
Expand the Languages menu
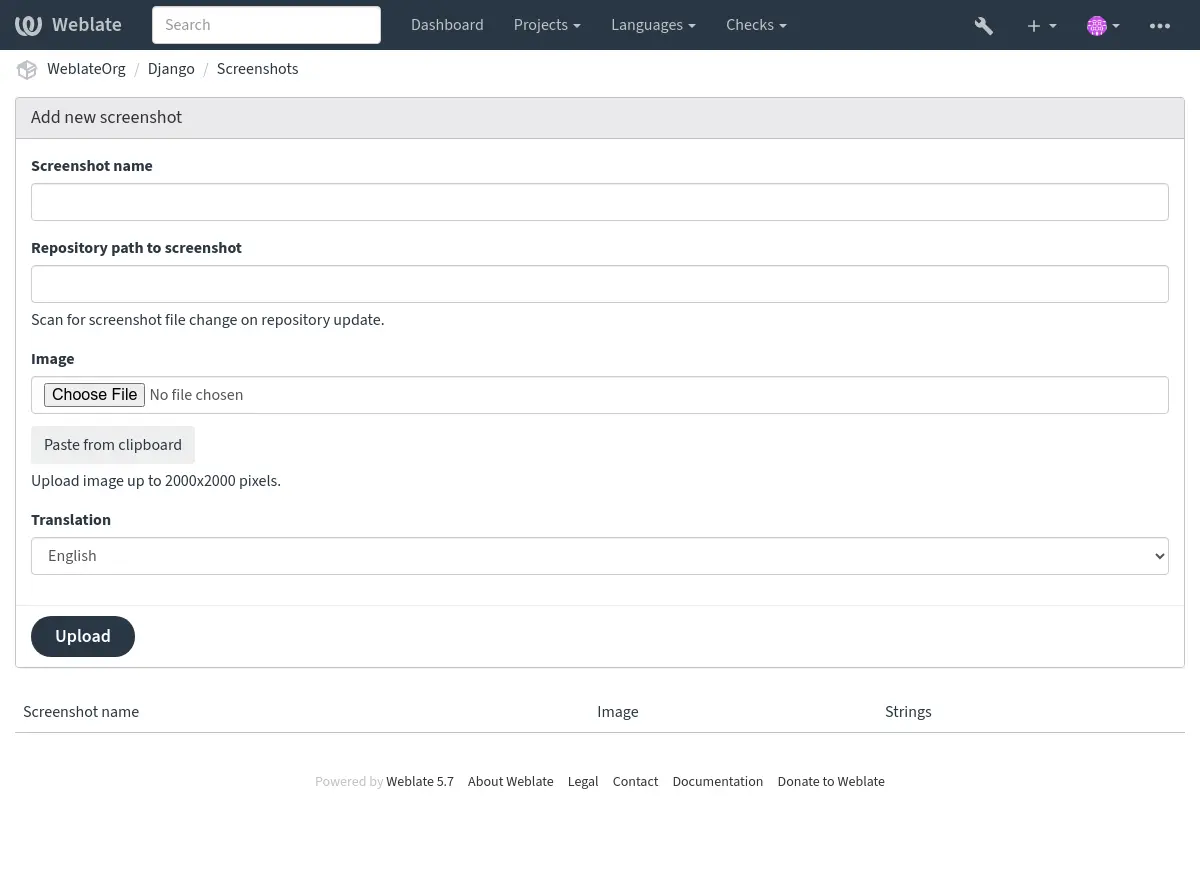point(653,25)
